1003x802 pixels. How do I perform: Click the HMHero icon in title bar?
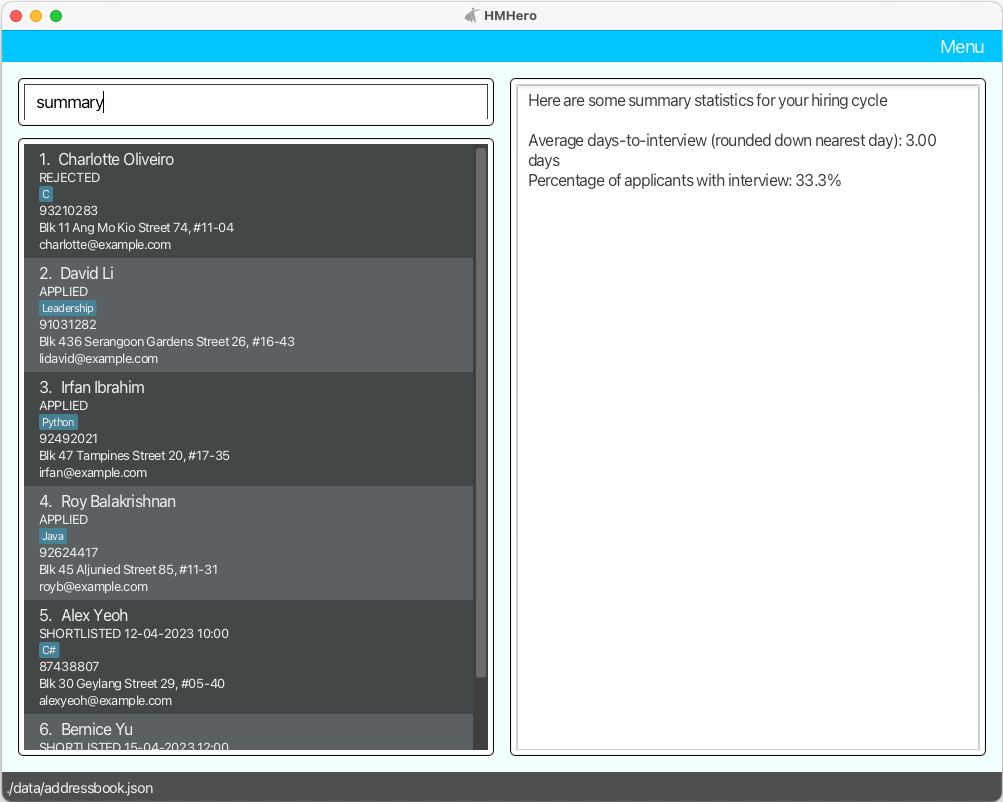472,15
